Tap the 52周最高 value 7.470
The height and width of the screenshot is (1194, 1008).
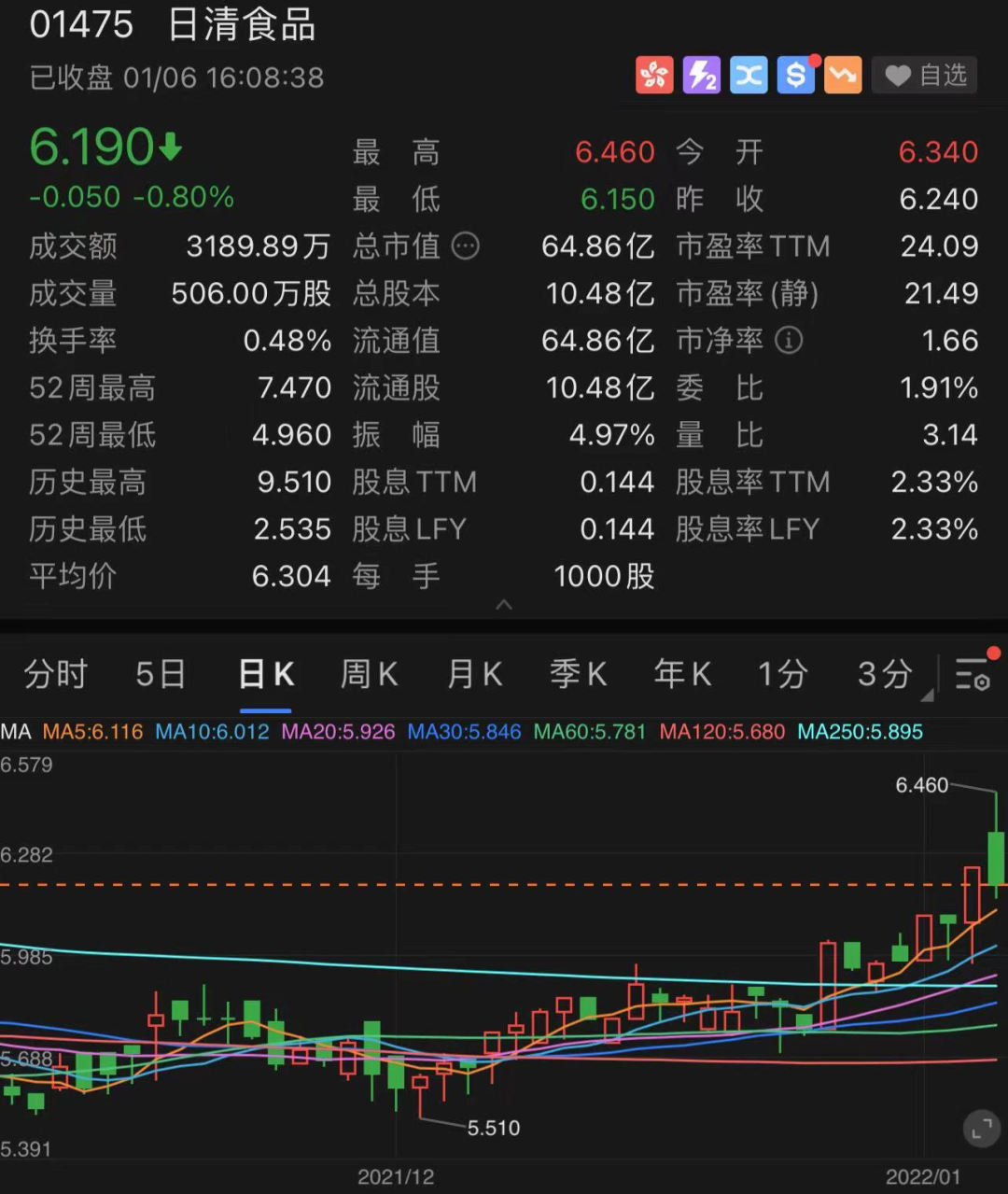pyautogui.click(x=295, y=388)
